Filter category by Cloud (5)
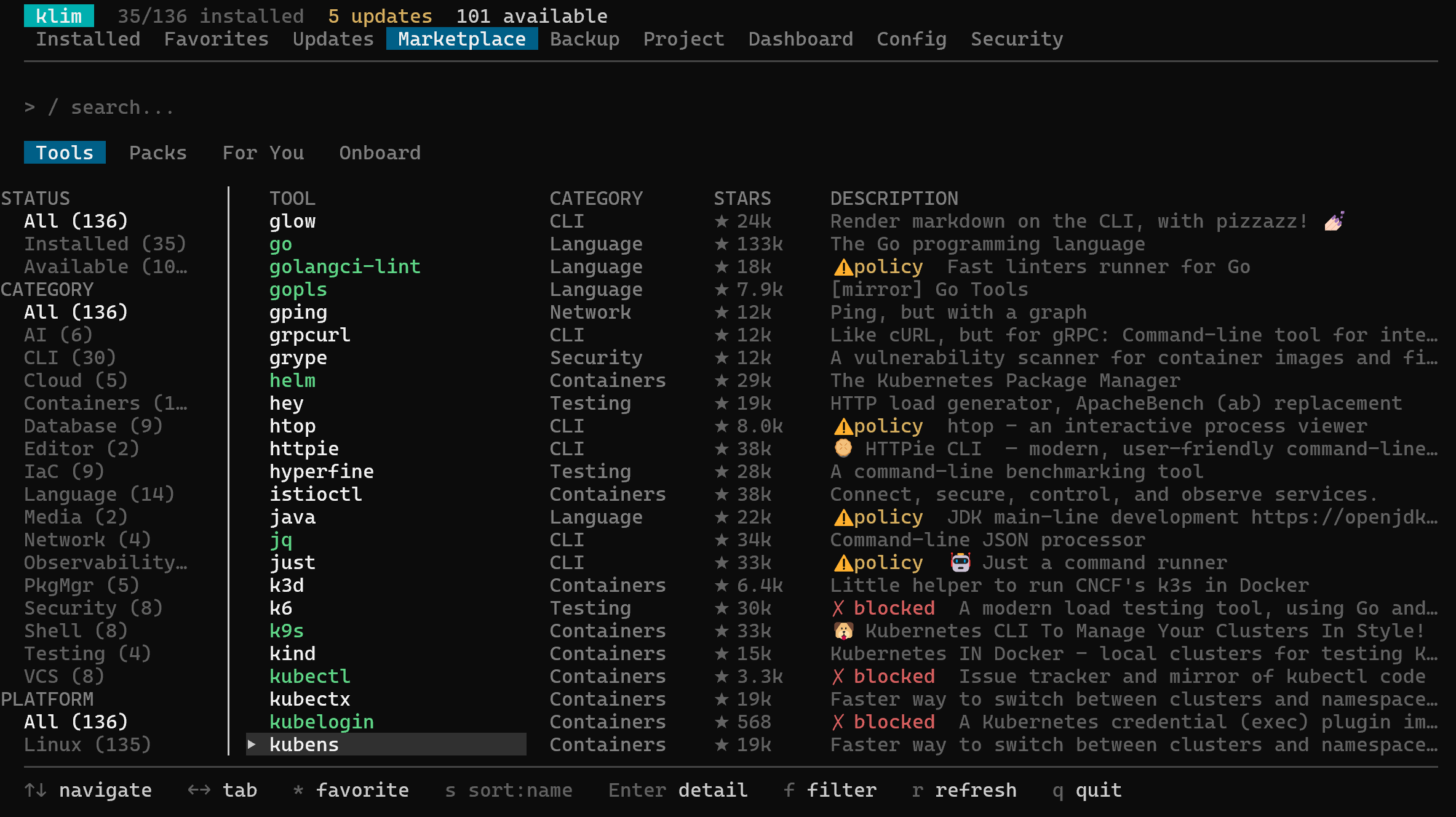The height and width of the screenshot is (817, 1456). point(76,380)
